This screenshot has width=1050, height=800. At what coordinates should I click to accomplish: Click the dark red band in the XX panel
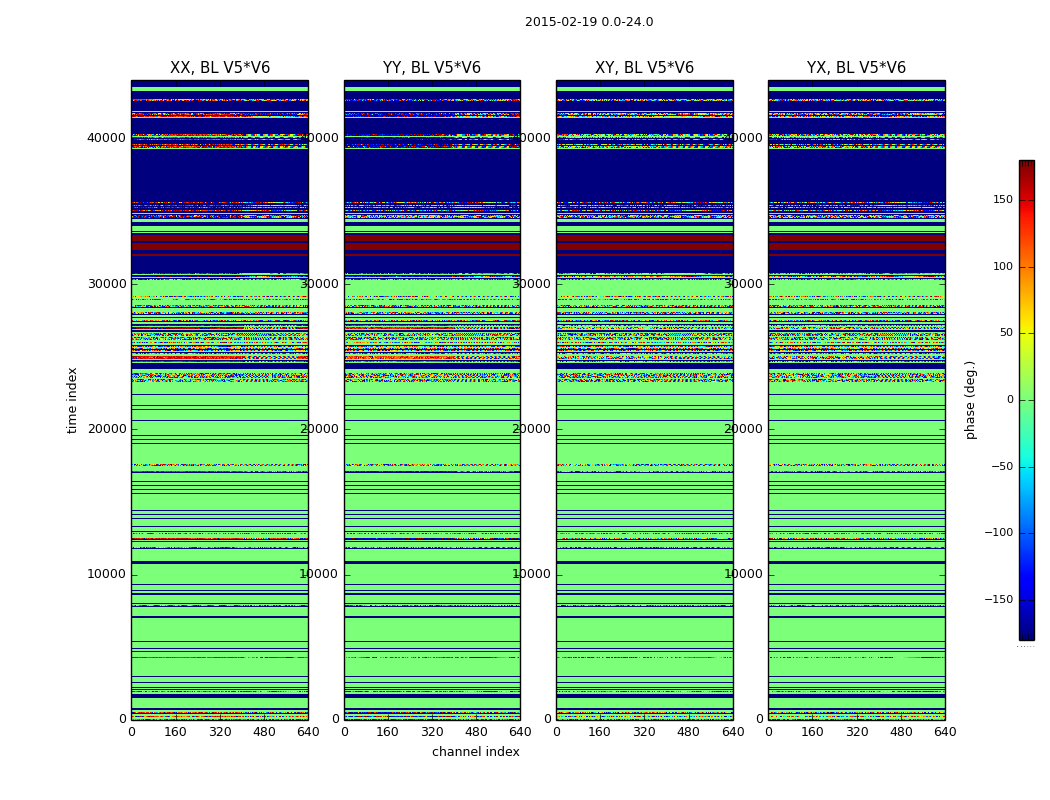pos(219,242)
